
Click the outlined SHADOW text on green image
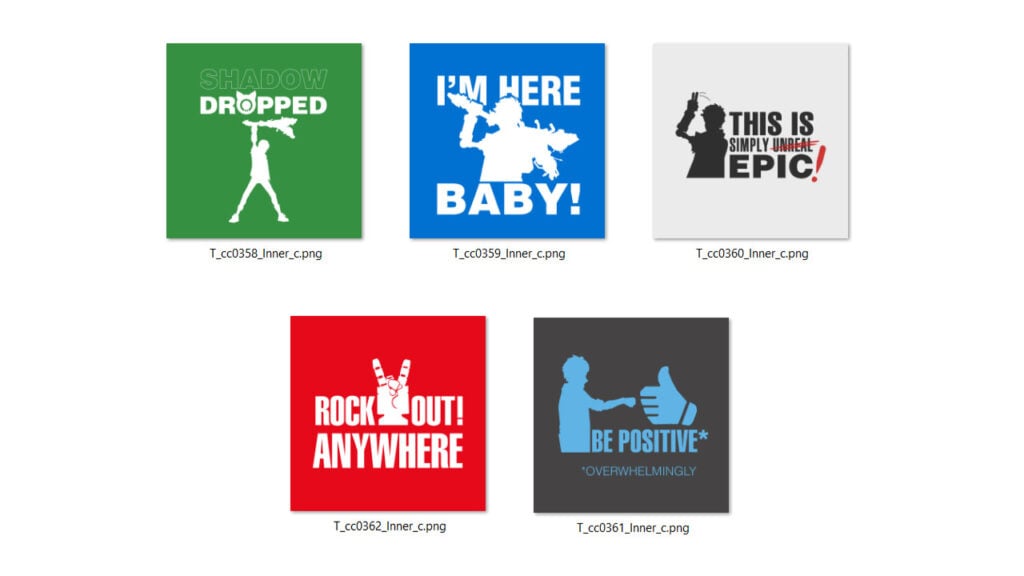[x=263, y=80]
